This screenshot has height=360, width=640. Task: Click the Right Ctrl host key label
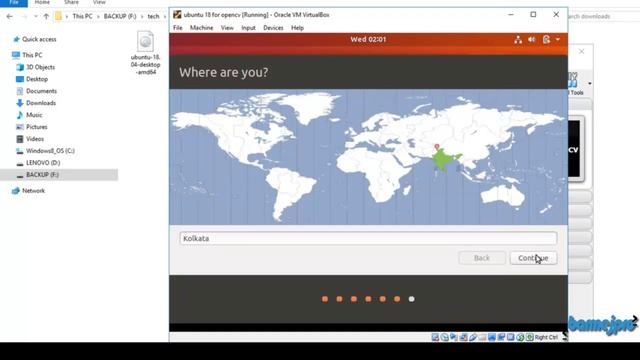(x=546, y=337)
